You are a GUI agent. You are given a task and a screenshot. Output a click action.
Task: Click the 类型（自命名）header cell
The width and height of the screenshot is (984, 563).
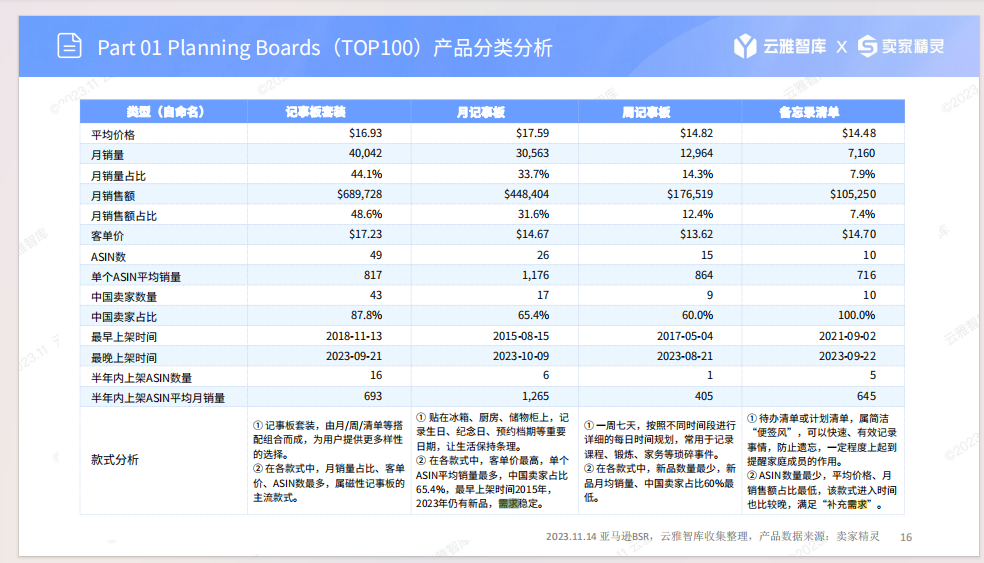pos(165,112)
